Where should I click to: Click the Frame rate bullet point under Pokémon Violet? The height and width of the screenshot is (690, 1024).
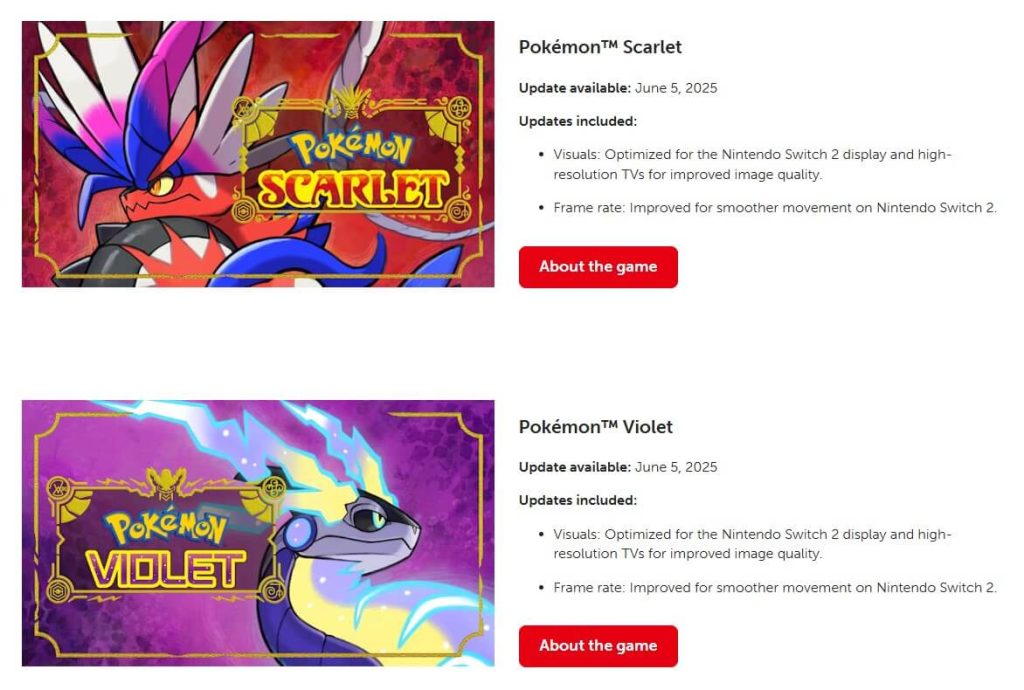tap(775, 588)
